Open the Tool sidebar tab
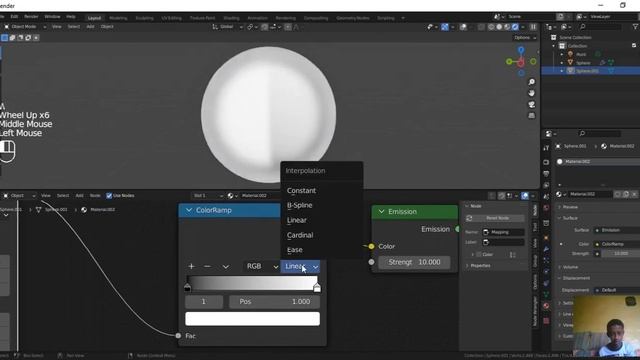This screenshot has height=360, width=640. click(x=535, y=227)
